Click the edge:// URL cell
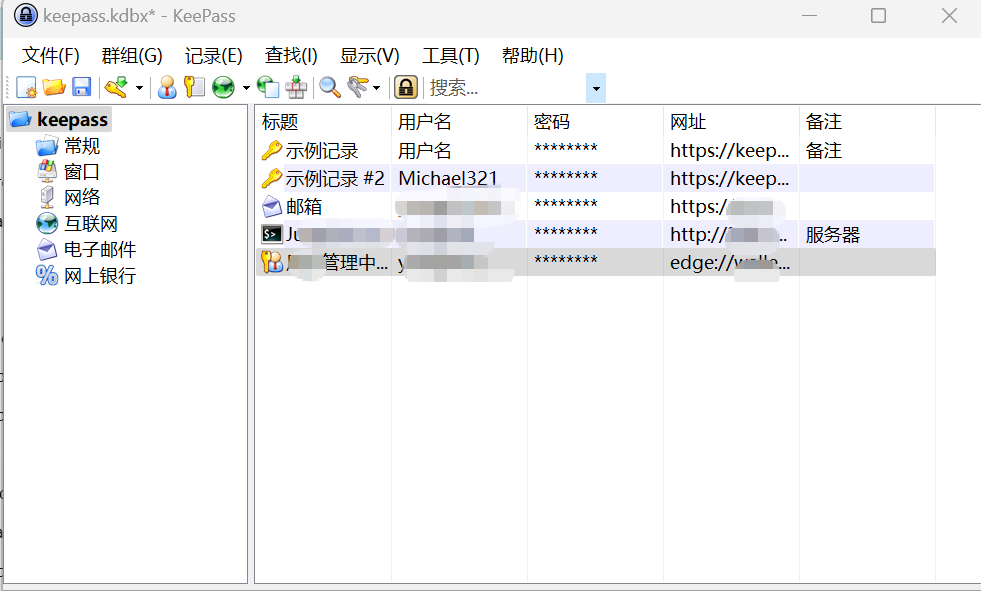 tap(729, 263)
